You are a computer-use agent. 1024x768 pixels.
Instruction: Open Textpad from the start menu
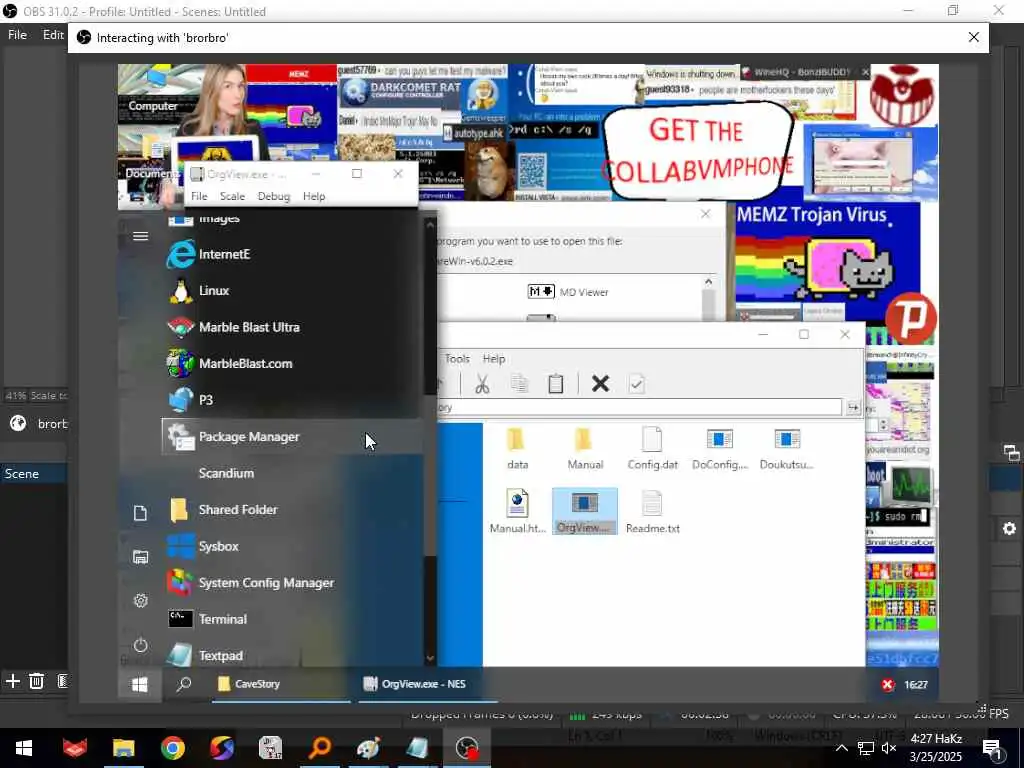[x=293, y=654]
